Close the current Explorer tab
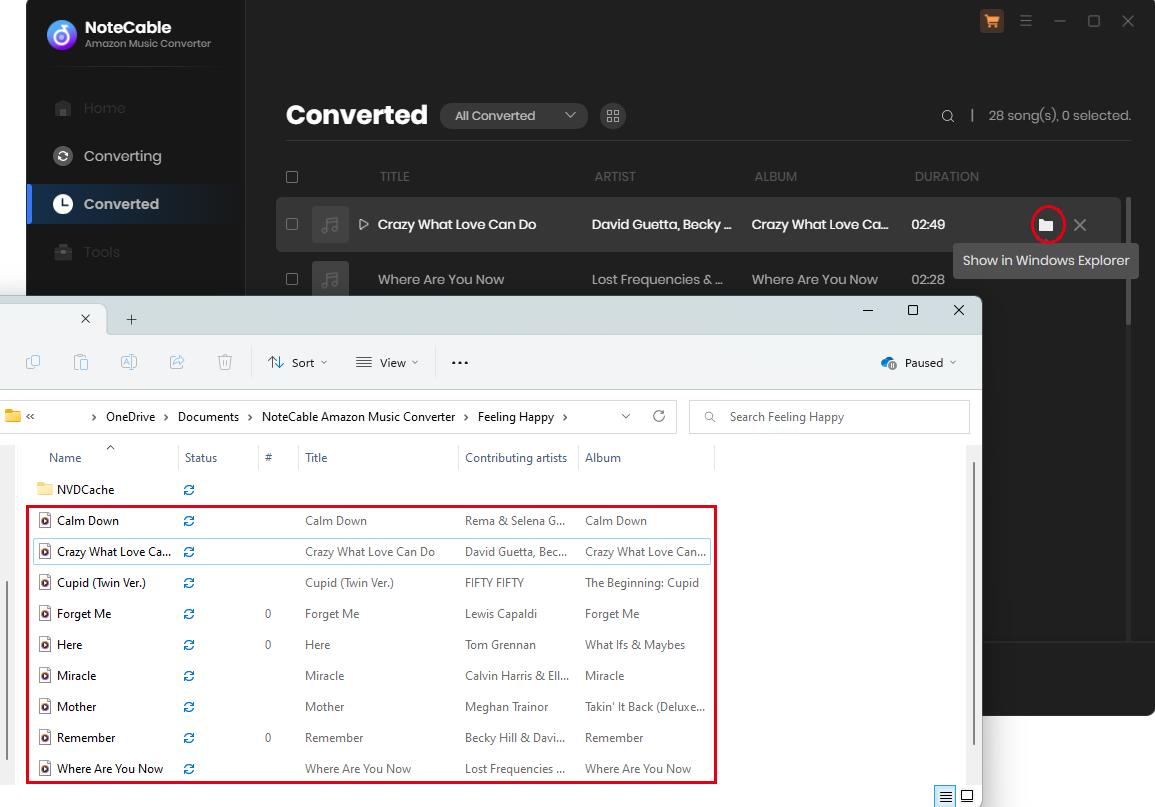This screenshot has width=1155, height=807. tap(85, 319)
